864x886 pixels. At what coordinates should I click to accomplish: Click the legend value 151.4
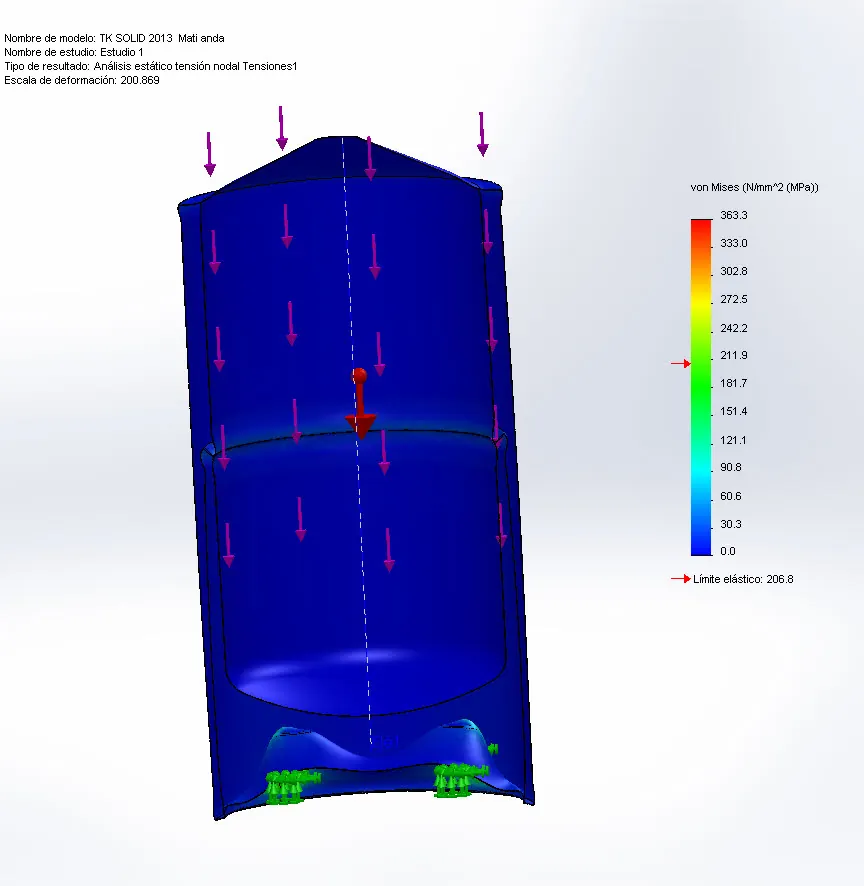(733, 411)
